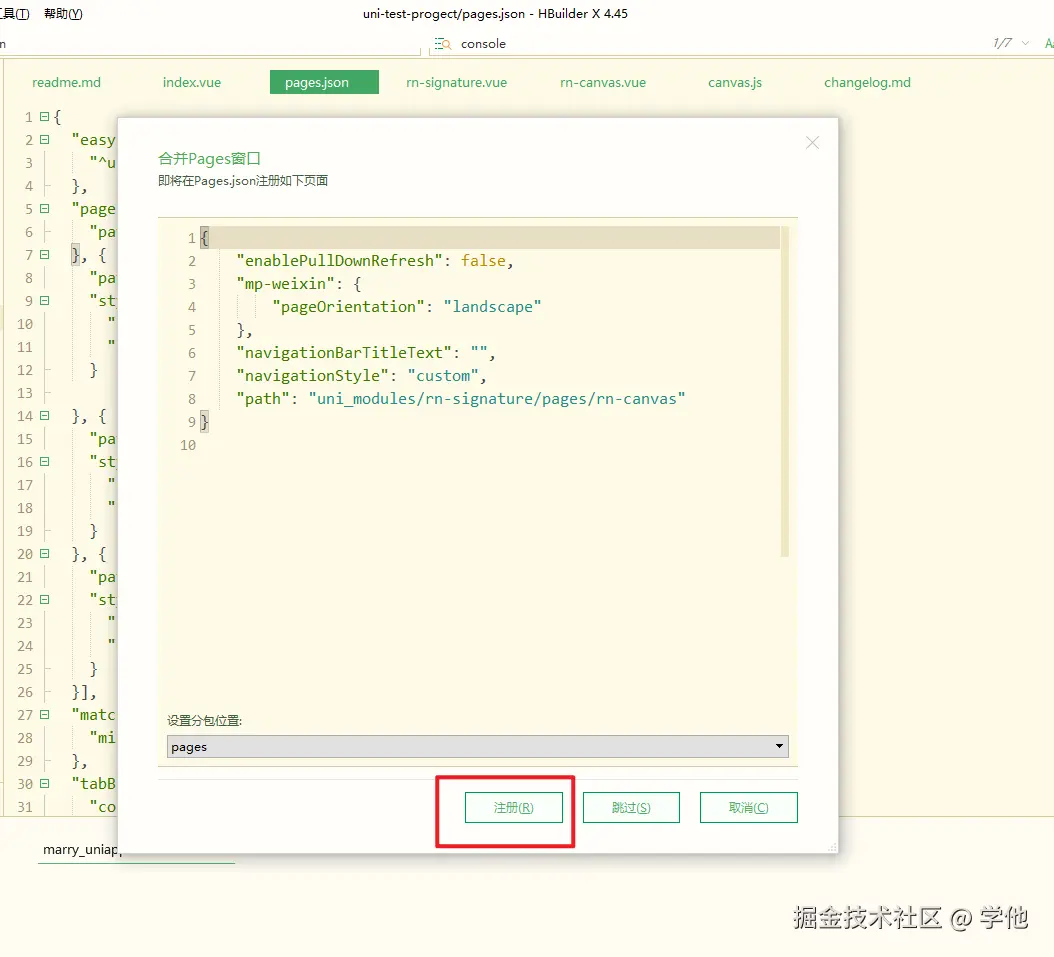
Task: Collapse the fold marker on line 20
Action: (44, 553)
